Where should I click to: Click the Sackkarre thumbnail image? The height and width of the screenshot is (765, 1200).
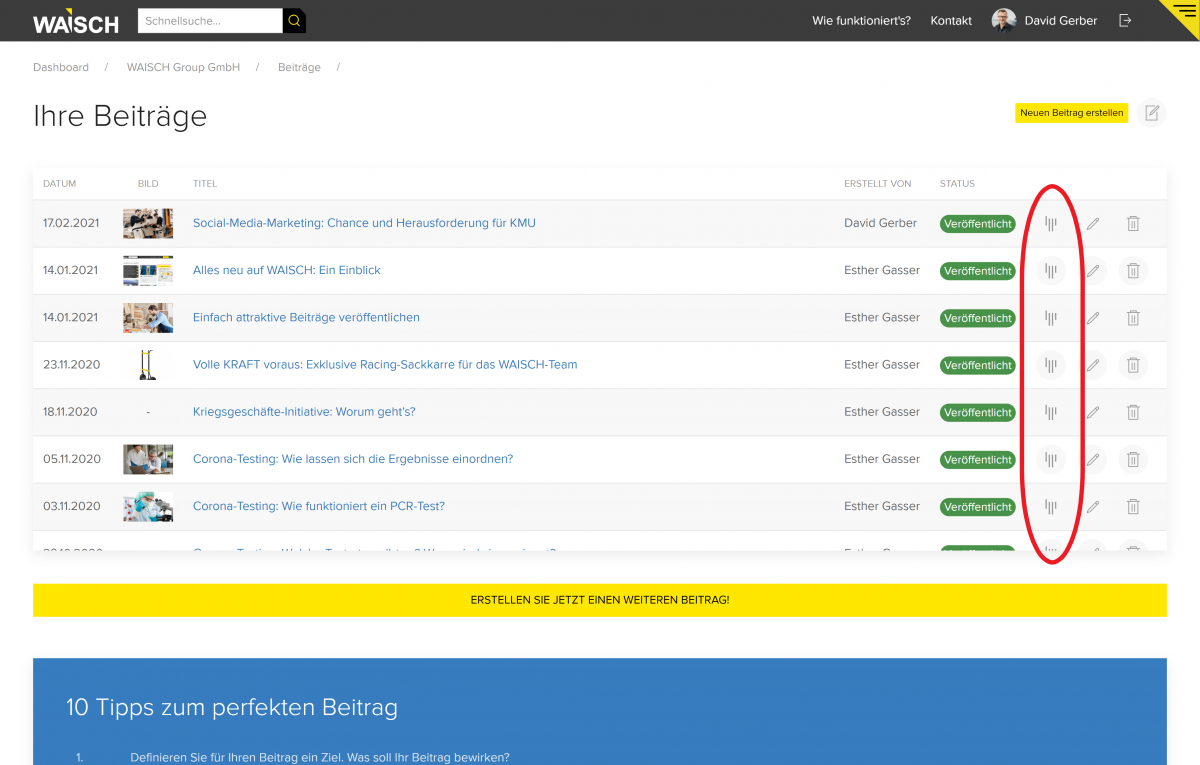(148, 365)
